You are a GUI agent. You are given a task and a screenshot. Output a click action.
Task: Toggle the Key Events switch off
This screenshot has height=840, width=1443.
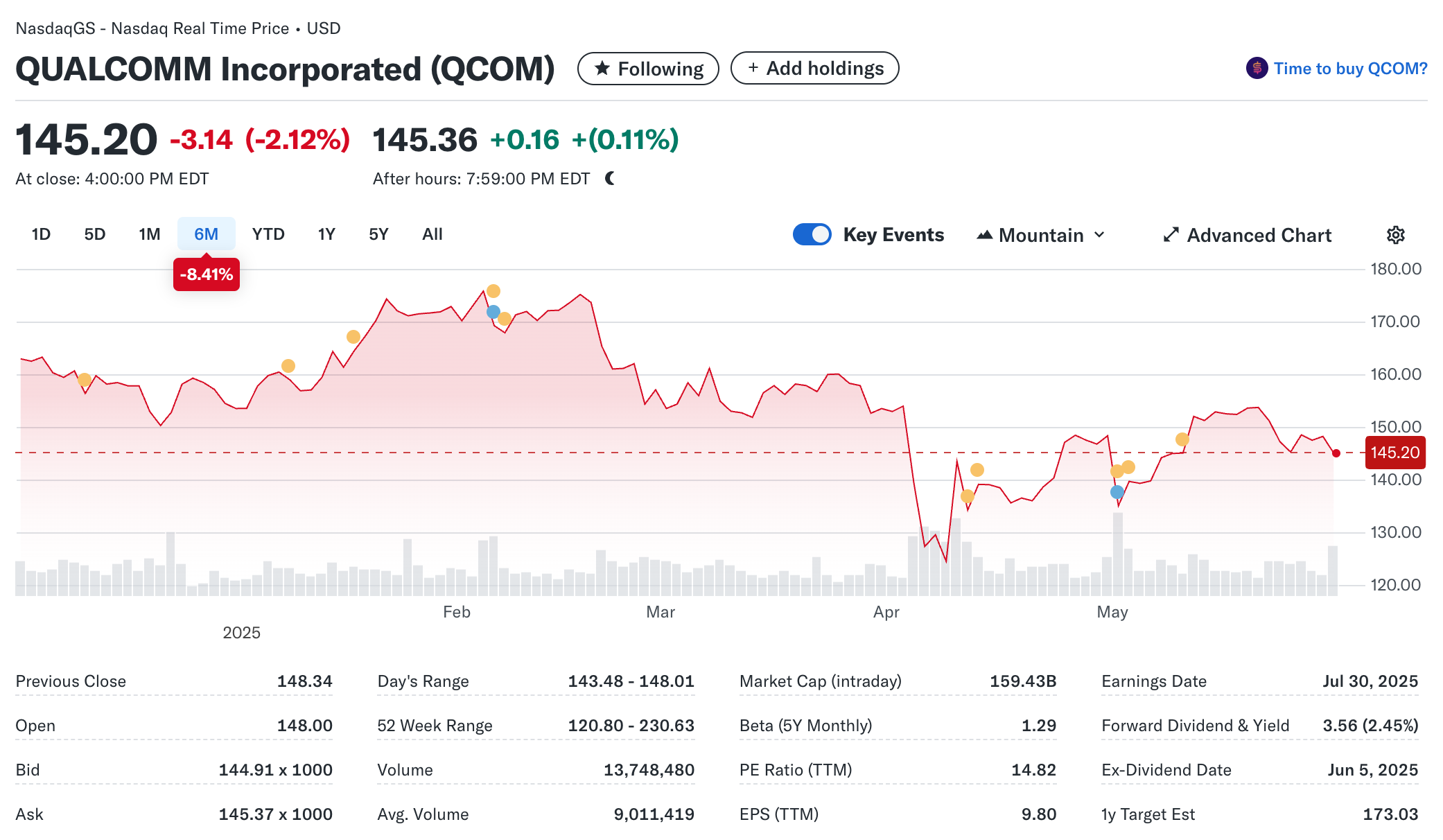point(812,235)
